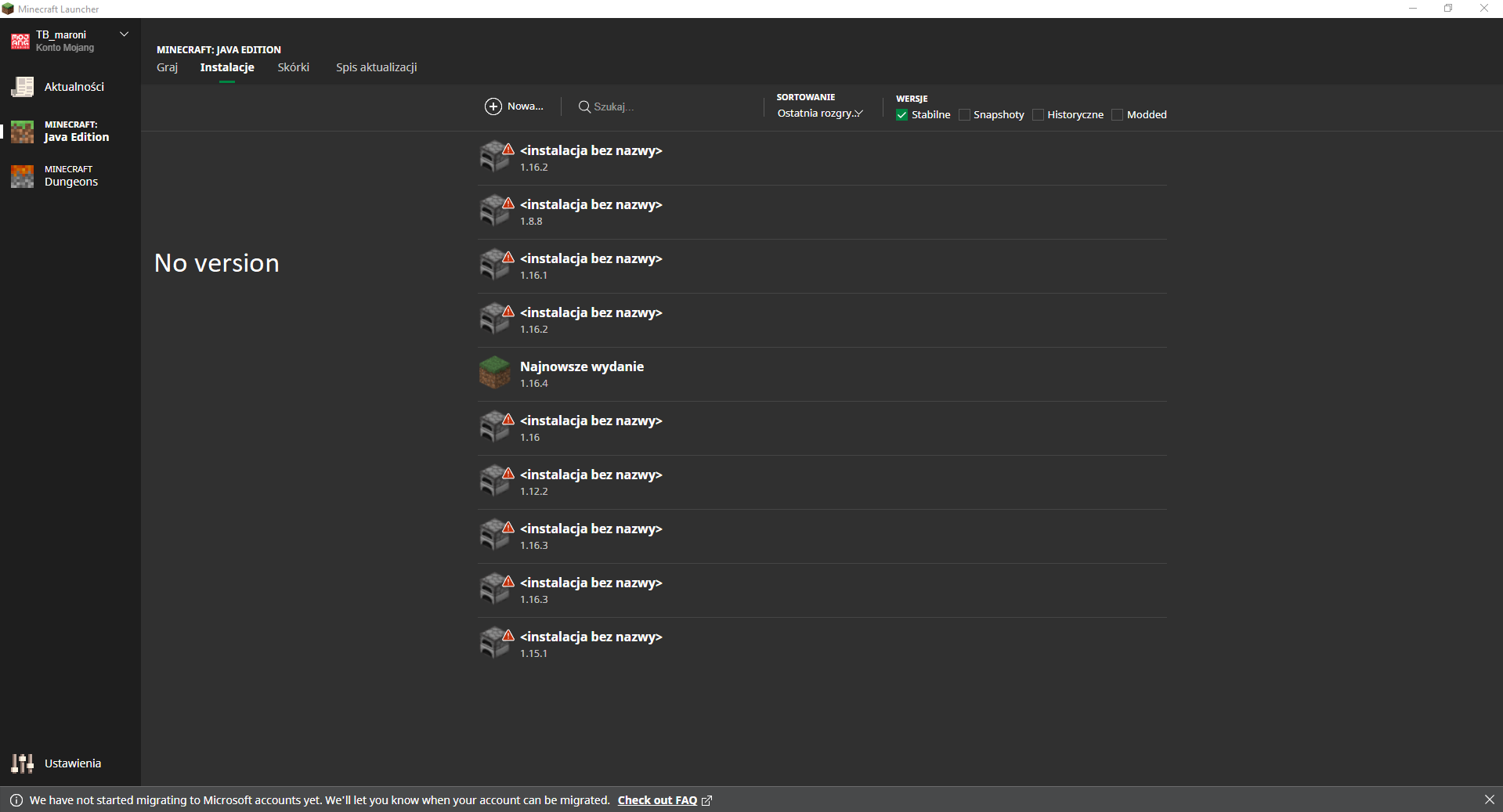Open the Aktualności news icon
The height and width of the screenshot is (812, 1503).
click(22, 87)
